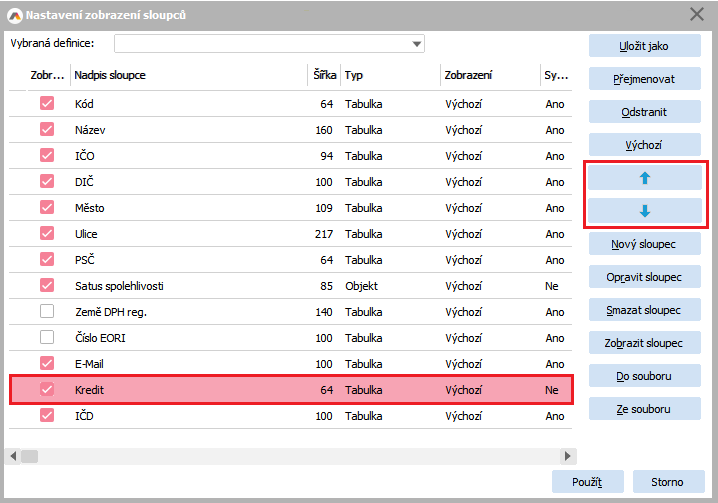Enable the Země DPH reg. checkbox

(x=47, y=311)
